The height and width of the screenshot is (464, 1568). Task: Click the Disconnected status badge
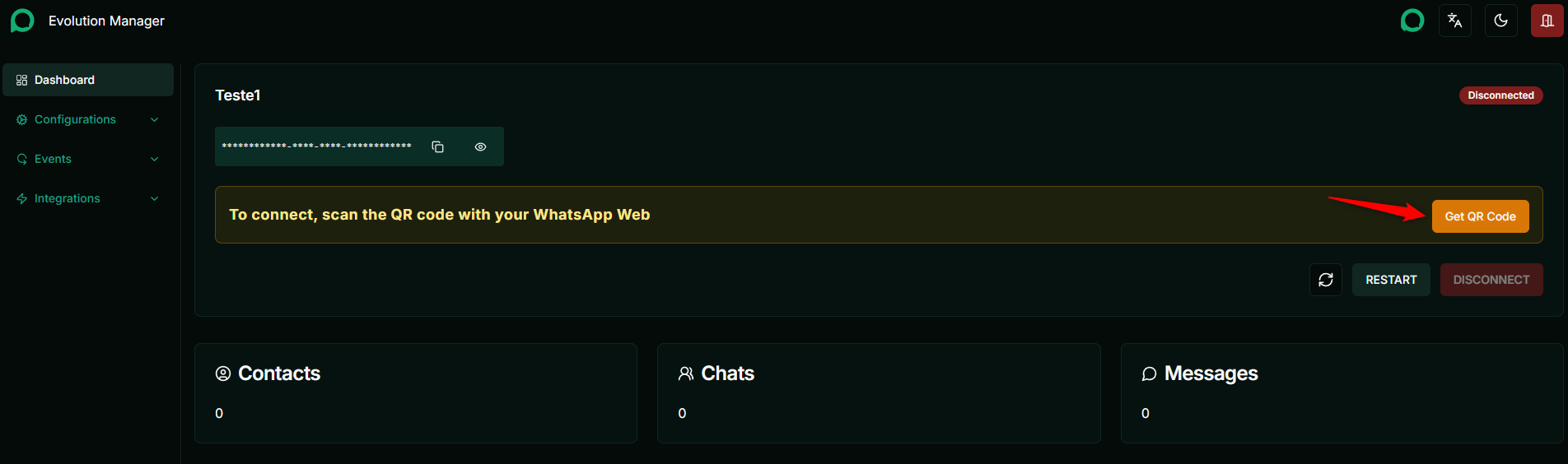[x=1500, y=95]
